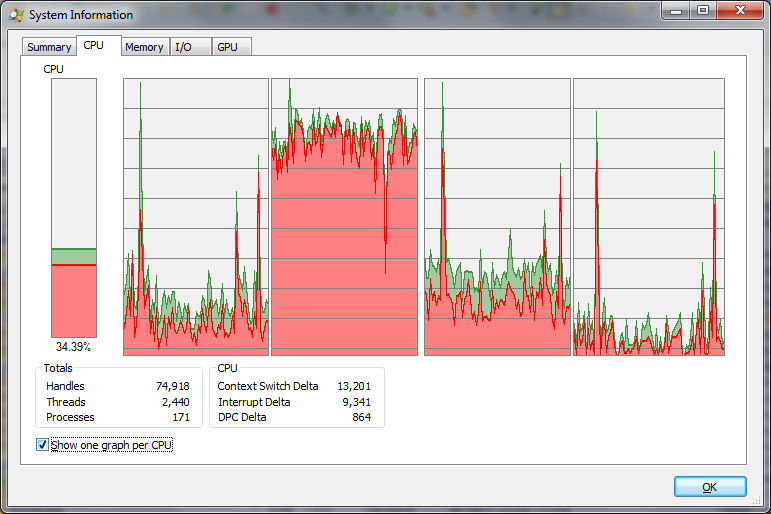Screen dimensions: 771x514
Task: Click the Processes count value
Action: pyautogui.click(x=180, y=417)
